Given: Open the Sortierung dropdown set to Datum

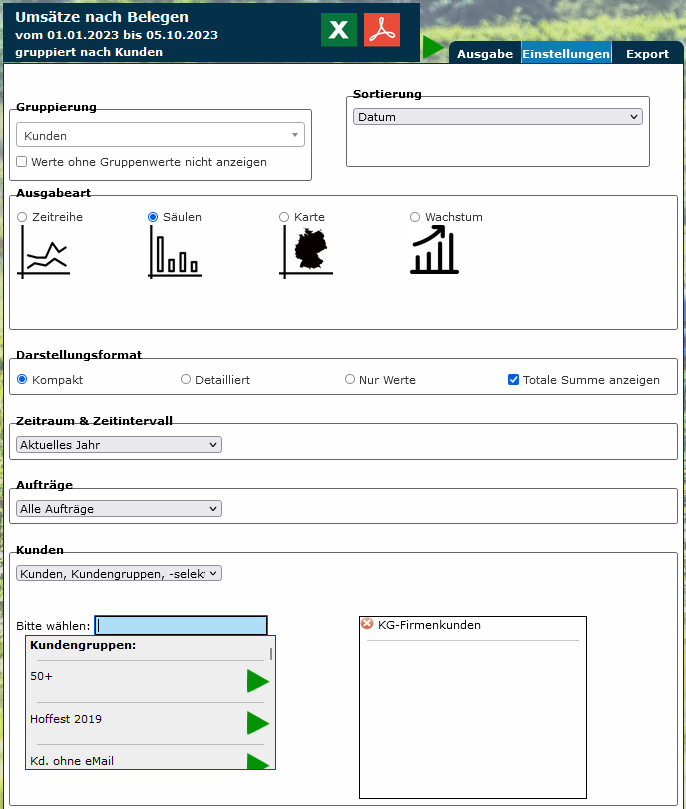Looking at the screenshot, I should coord(497,117).
